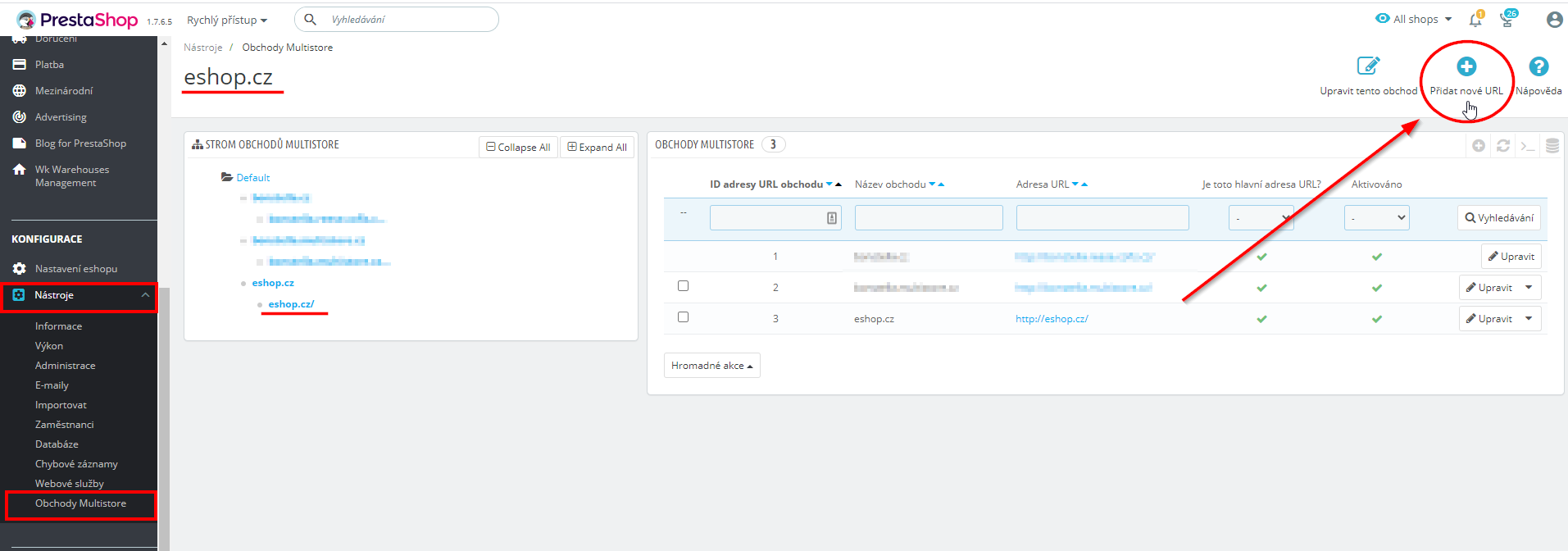Open the Rychlý přístup dropdown
Screen dimensions: 1568x551
227,20
